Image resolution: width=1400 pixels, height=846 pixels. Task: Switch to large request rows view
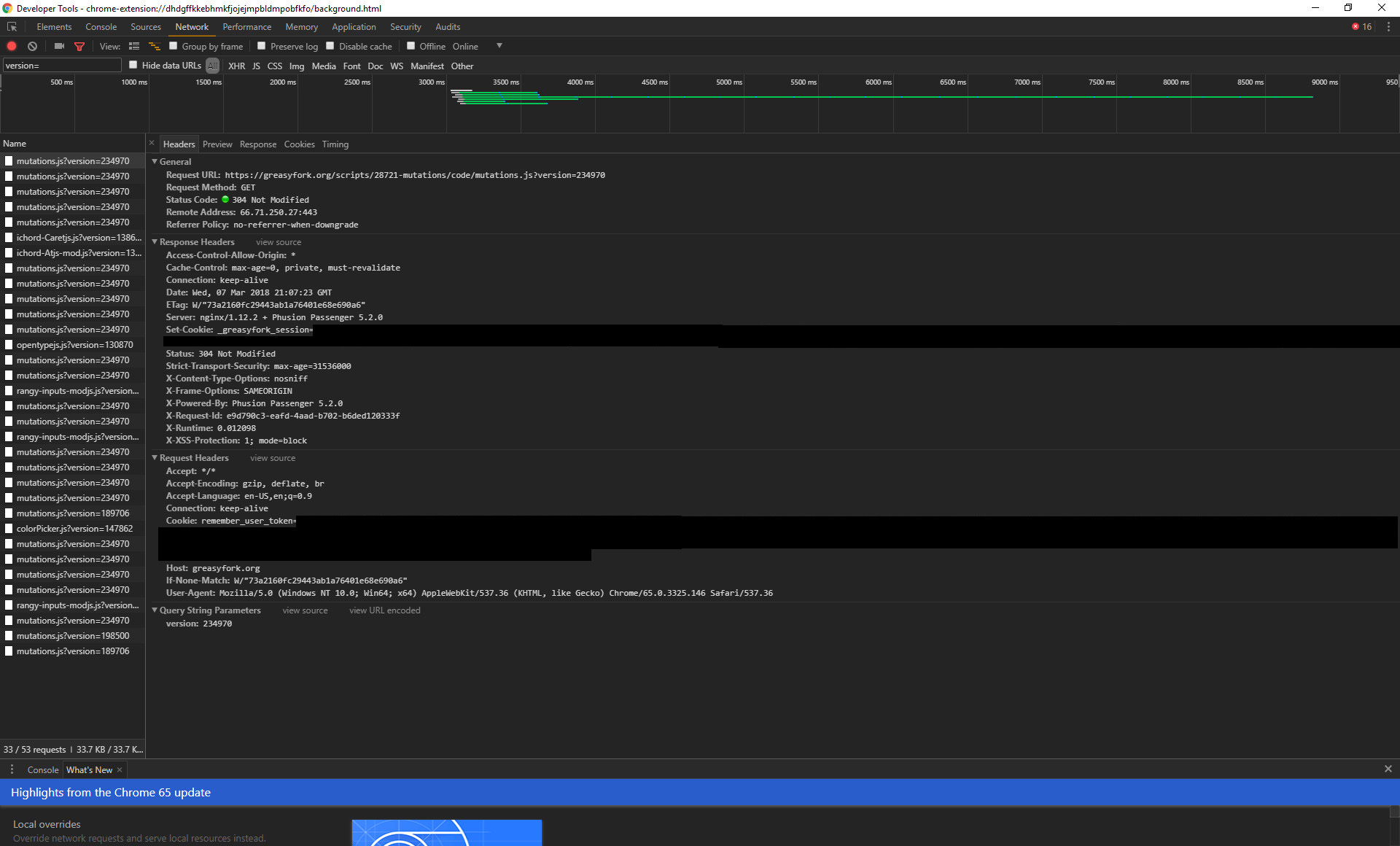click(x=134, y=46)
